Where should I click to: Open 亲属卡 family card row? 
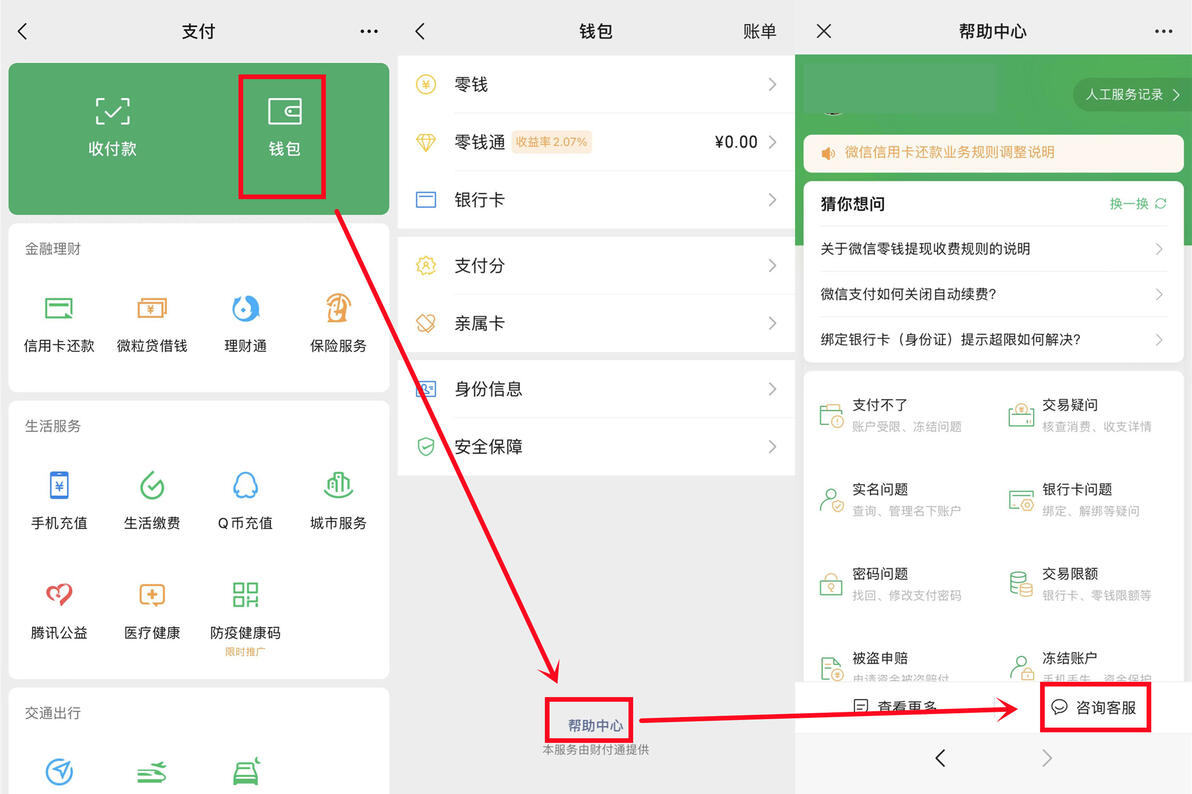pyautogui.click(x=596, y=323)
